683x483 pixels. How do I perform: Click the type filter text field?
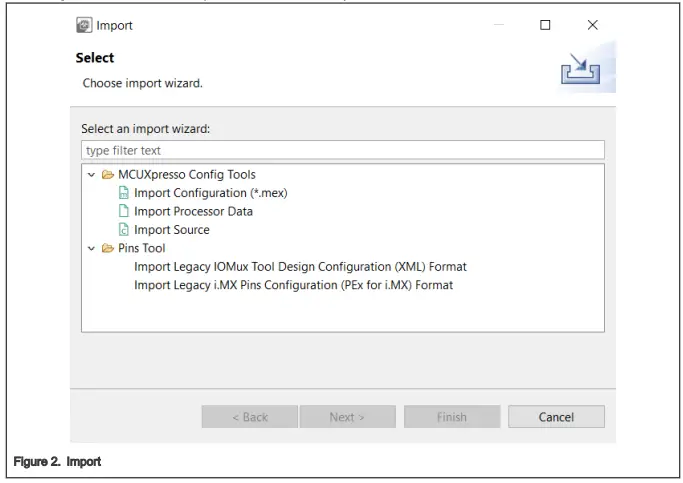[342, 150]
